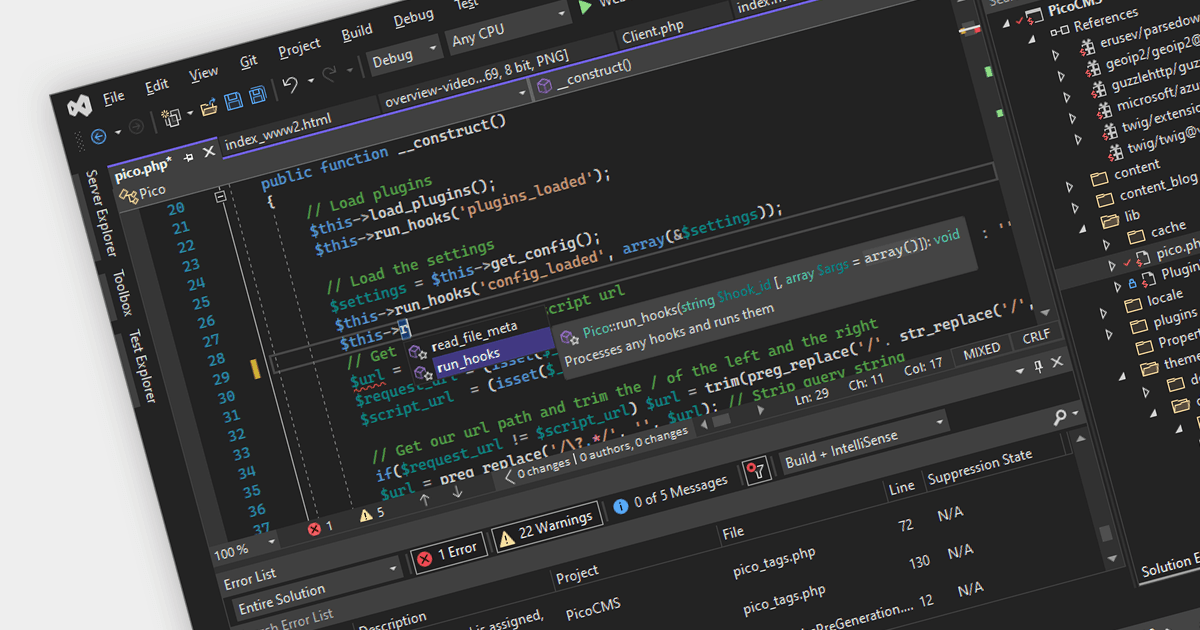Select read_file_meta in the IntelliSense list
The width and height of the screenshot is (1200, 630).
(475, 337)
